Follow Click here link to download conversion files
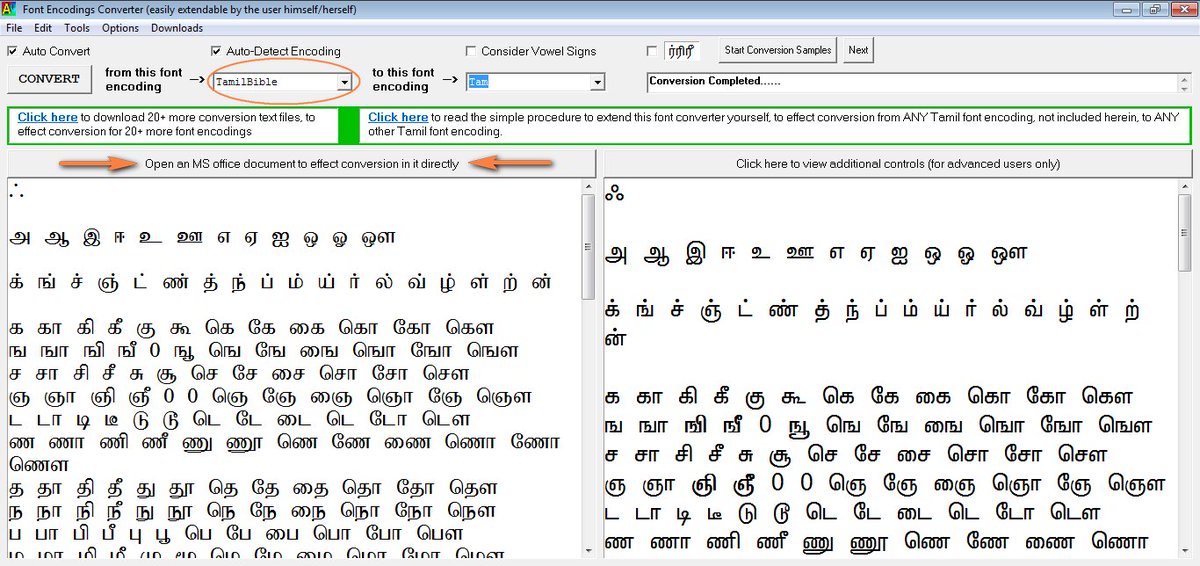1200x566 pixels. [x=47, y=117]
